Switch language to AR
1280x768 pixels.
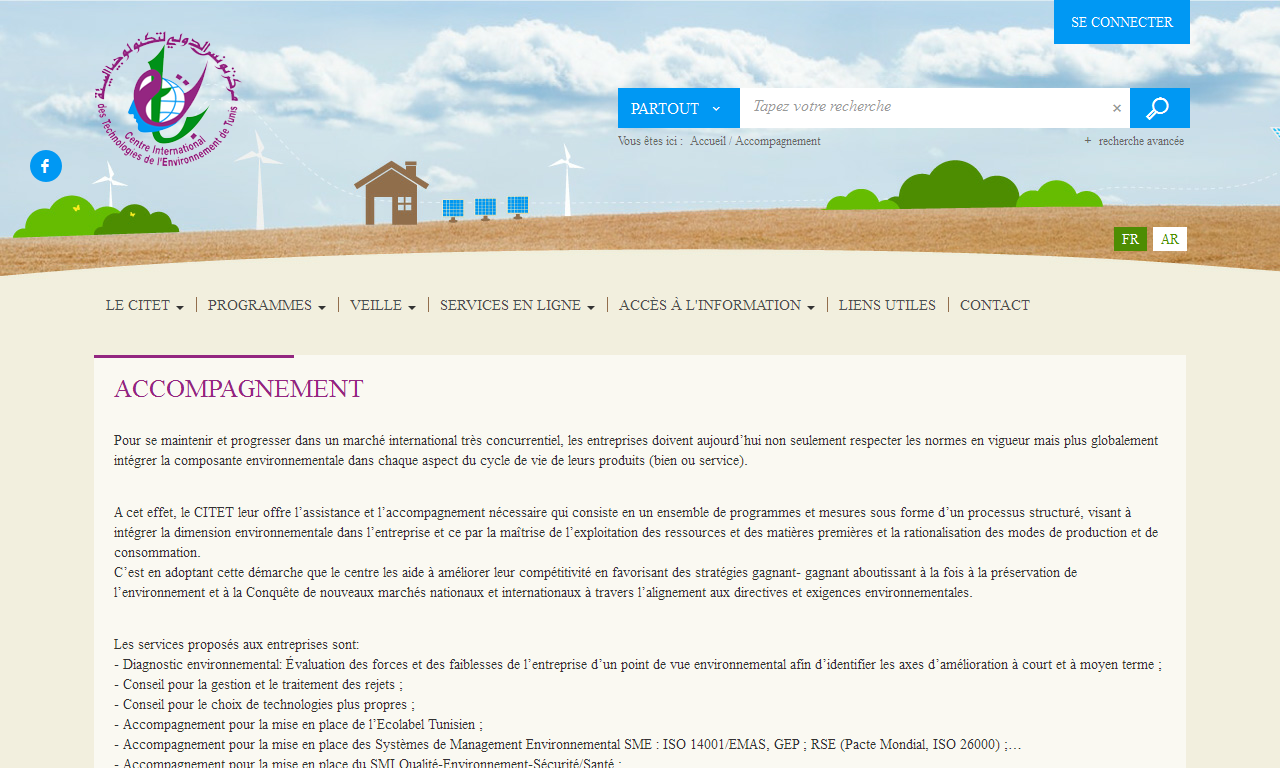click(1170, 239)
